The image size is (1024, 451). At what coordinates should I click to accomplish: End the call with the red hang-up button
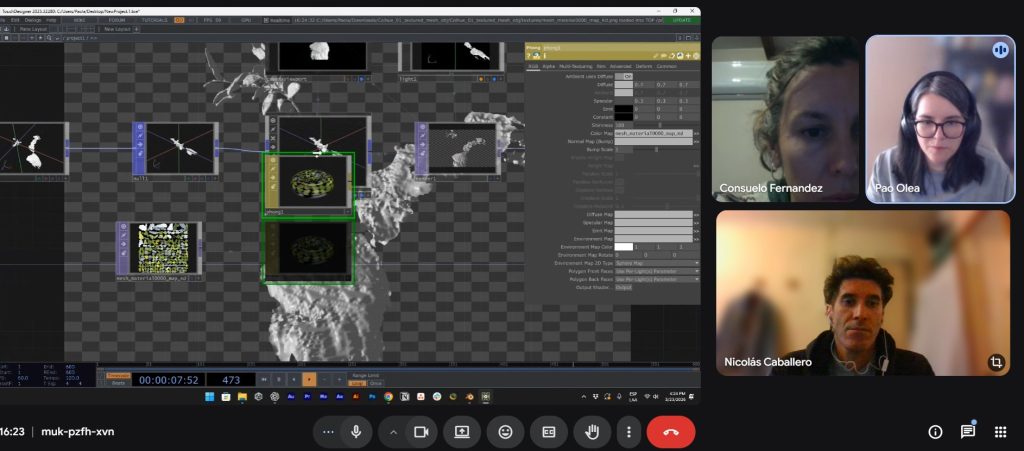(x=671, y=432)
